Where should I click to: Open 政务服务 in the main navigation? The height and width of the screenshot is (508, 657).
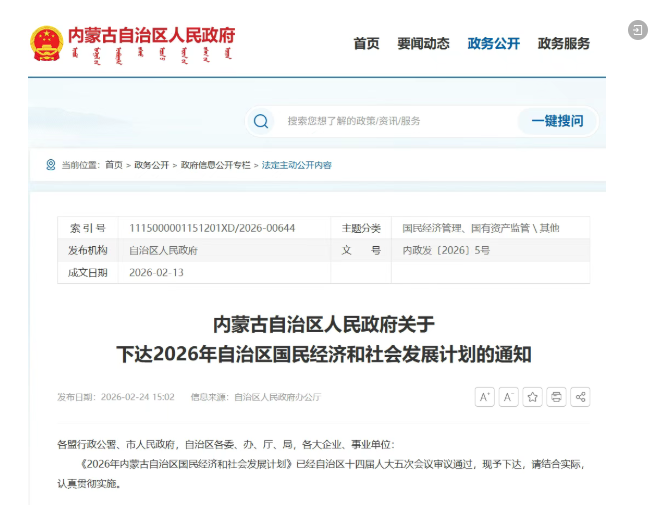[564, 44]
